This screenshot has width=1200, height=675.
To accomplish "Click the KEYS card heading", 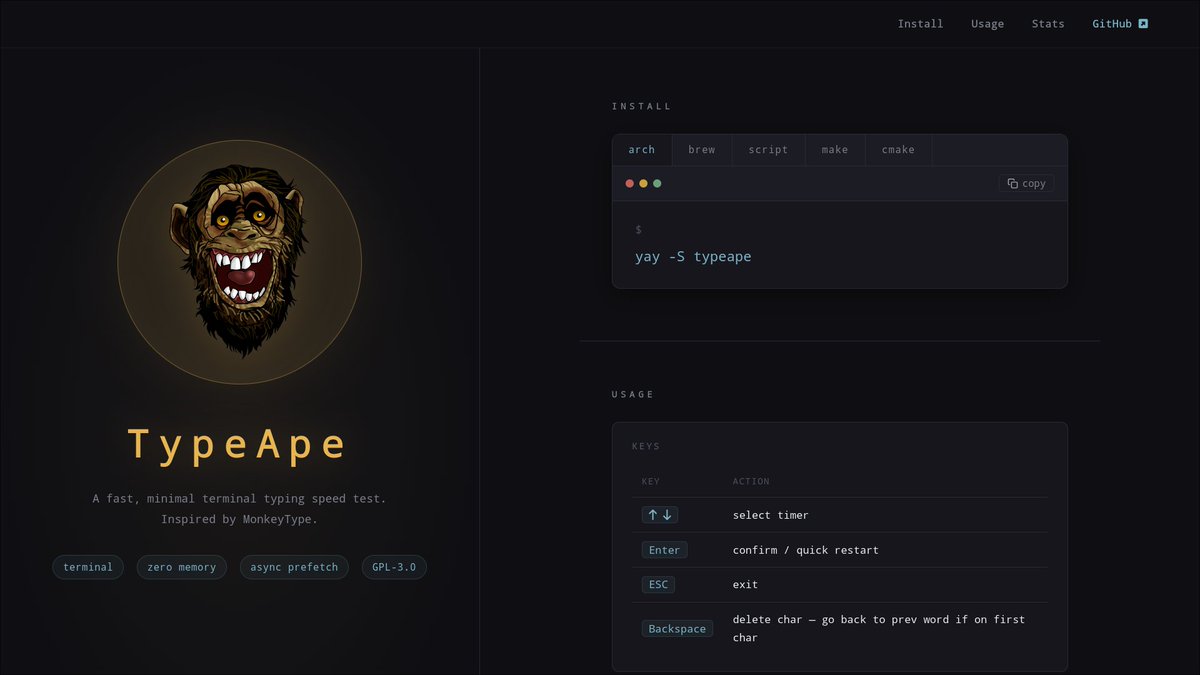I will coord(646,446).
